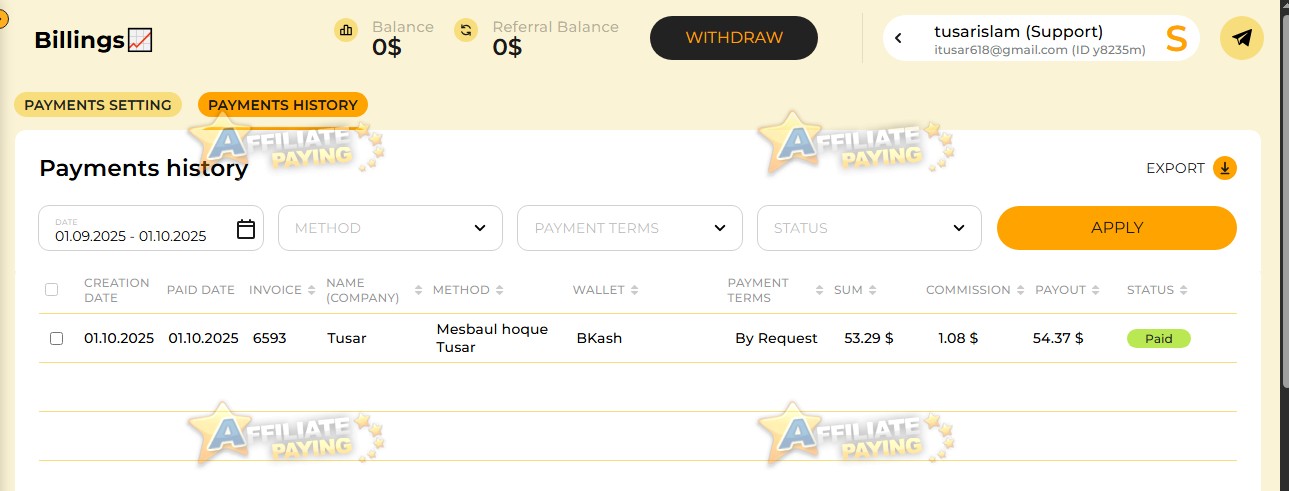Viewport: 1289px width, 491px height.
Task: Open the calendar icon in date field
Action: (246, 229)
